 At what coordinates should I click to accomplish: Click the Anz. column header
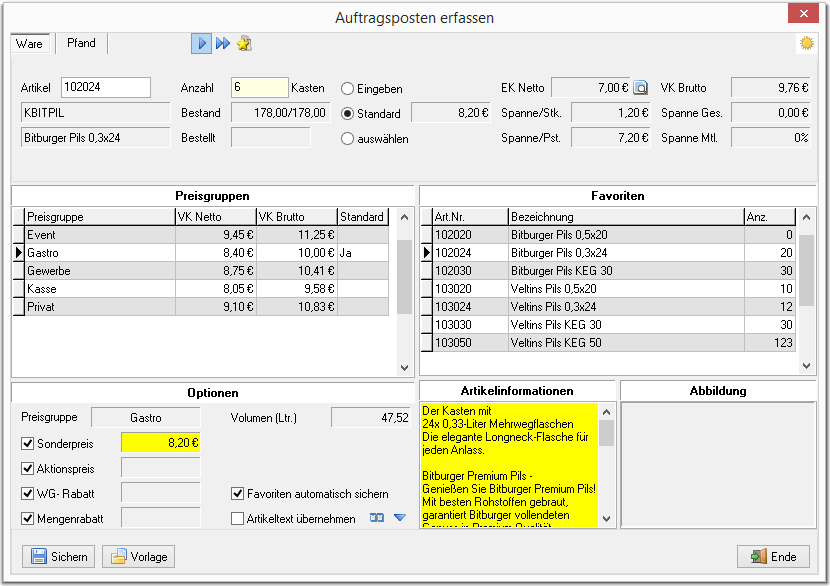click(770, 217)
